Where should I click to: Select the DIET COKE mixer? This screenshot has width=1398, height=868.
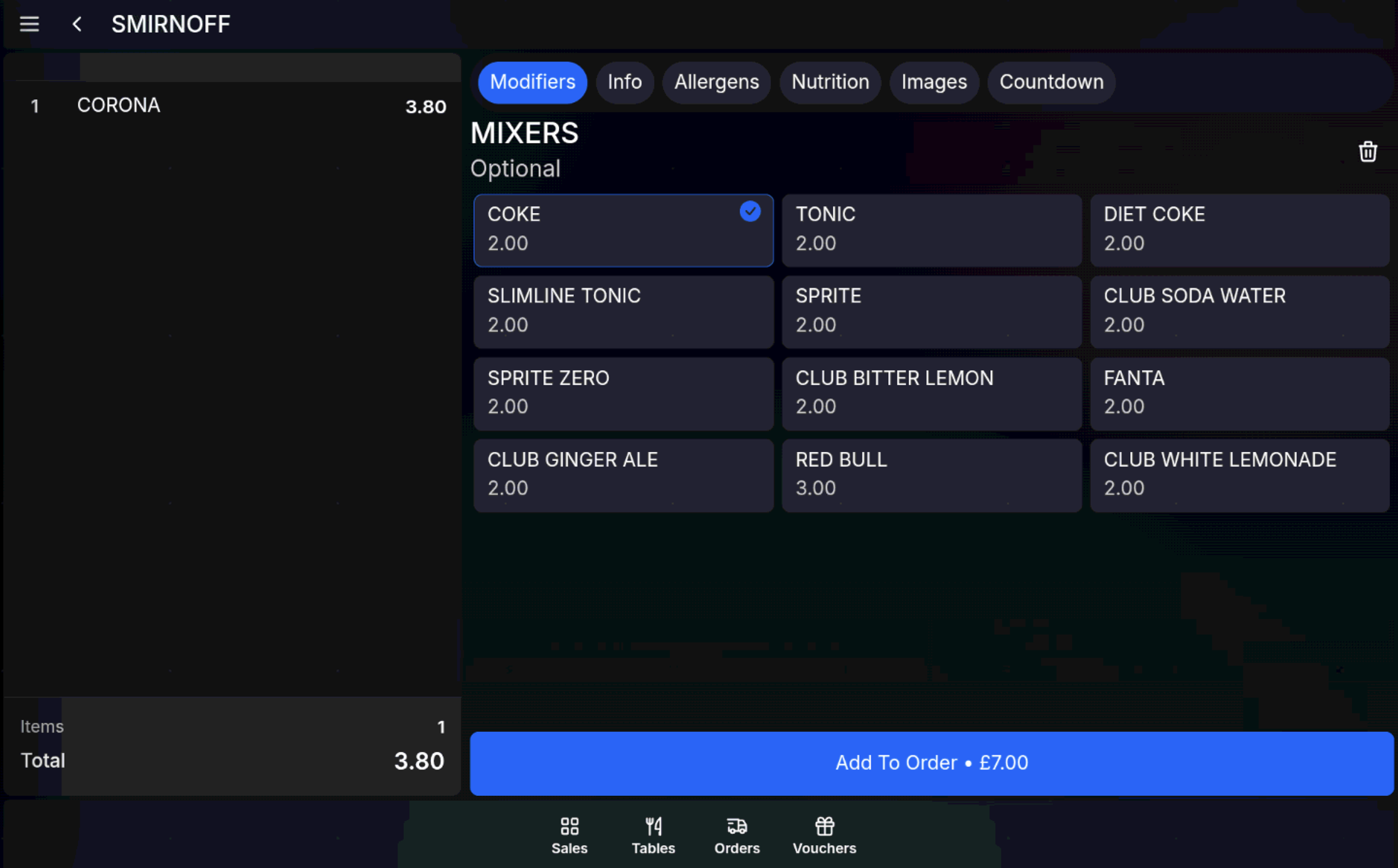coord(1240,230)
